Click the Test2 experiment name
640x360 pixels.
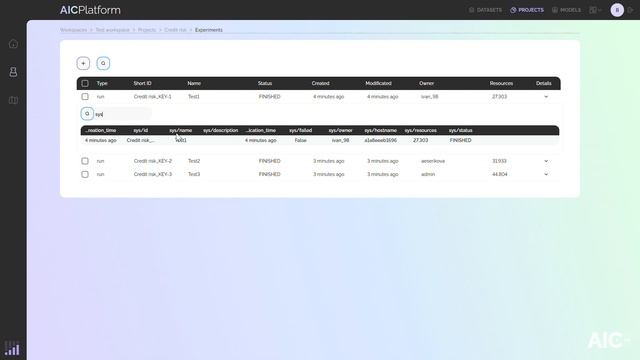coord(194,161)
